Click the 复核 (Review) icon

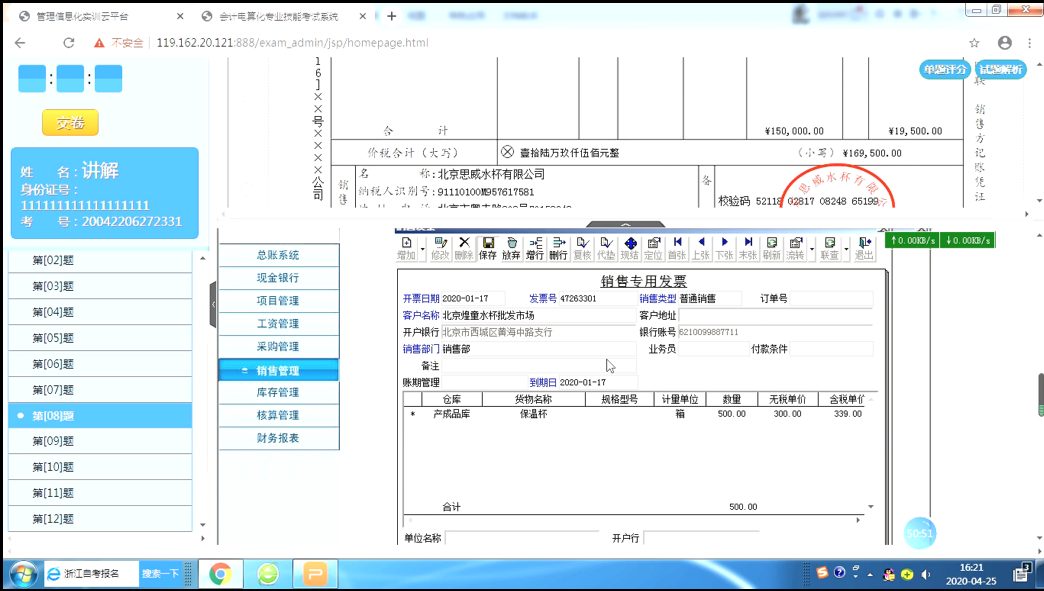coord(583,248)
